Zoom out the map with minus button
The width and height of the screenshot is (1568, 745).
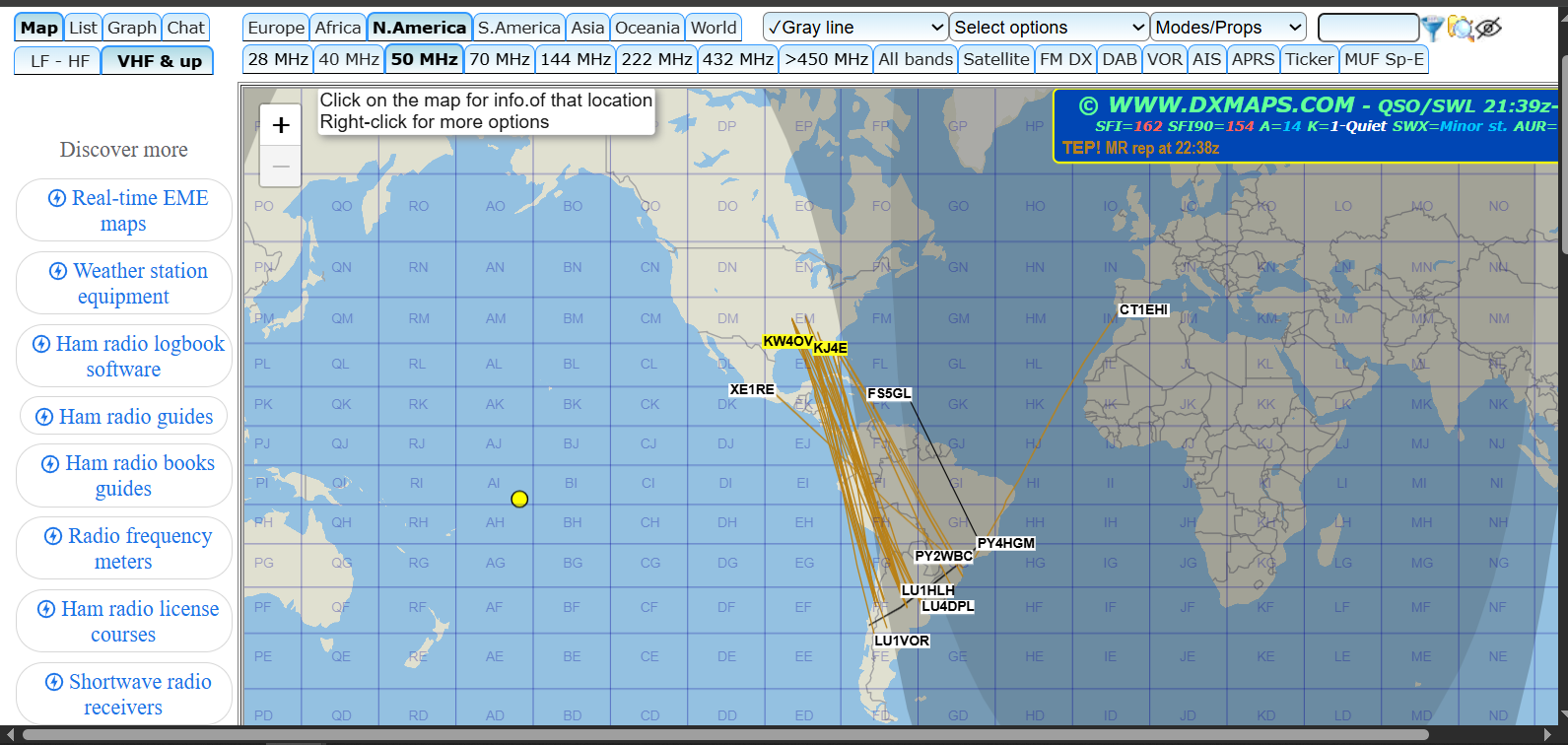tap(281, 167)
